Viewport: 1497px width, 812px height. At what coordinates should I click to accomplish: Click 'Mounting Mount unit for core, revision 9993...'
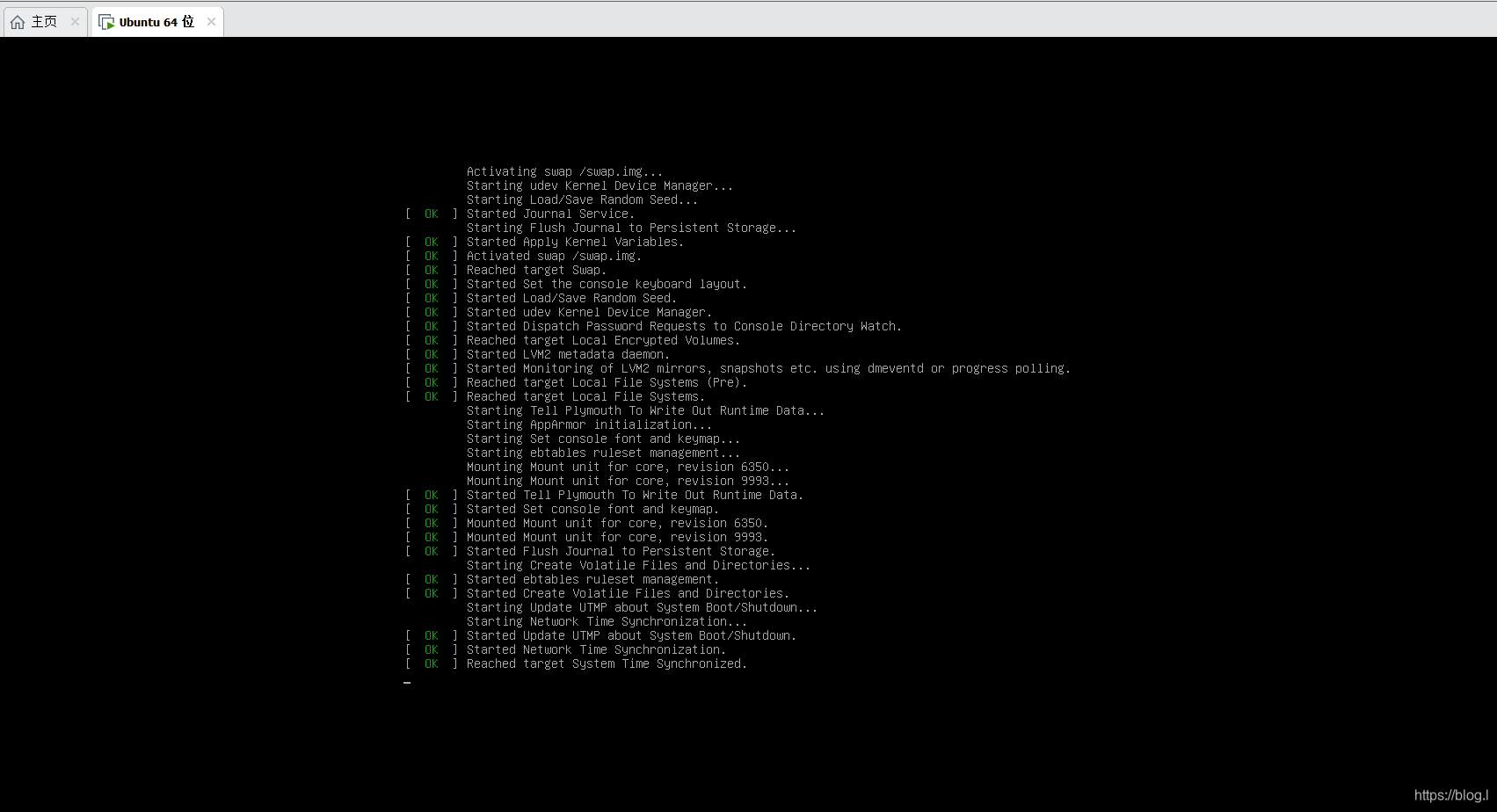click(x=628, y=481)
